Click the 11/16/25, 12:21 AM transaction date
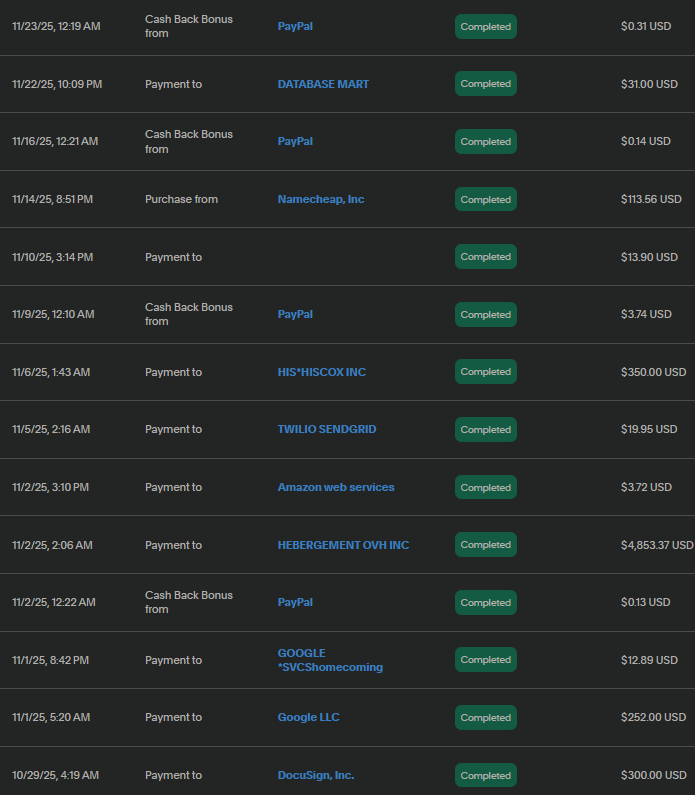This screenshot has height=795, width=695. tap(55, 141)
